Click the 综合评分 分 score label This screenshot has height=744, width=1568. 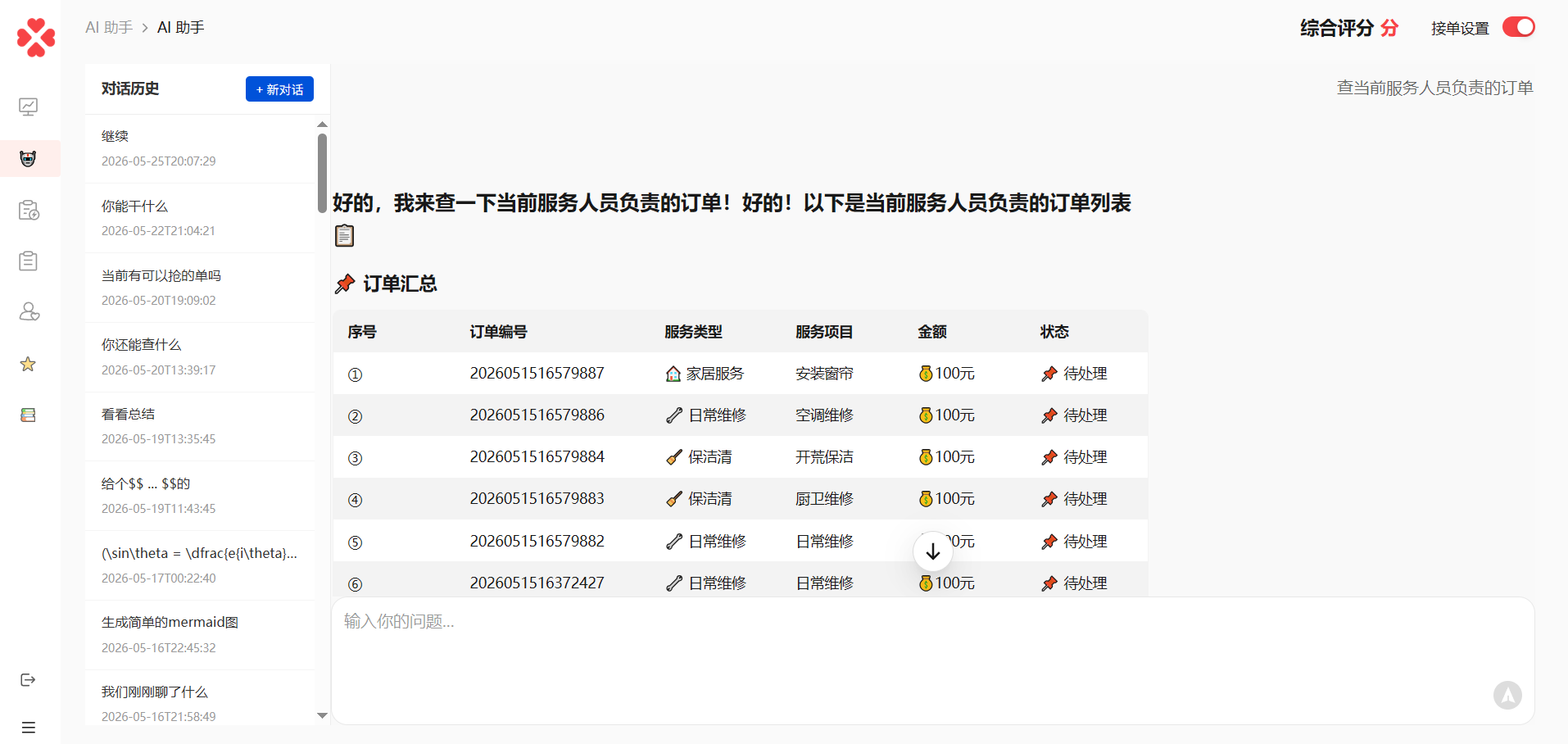click(1348, 28)
